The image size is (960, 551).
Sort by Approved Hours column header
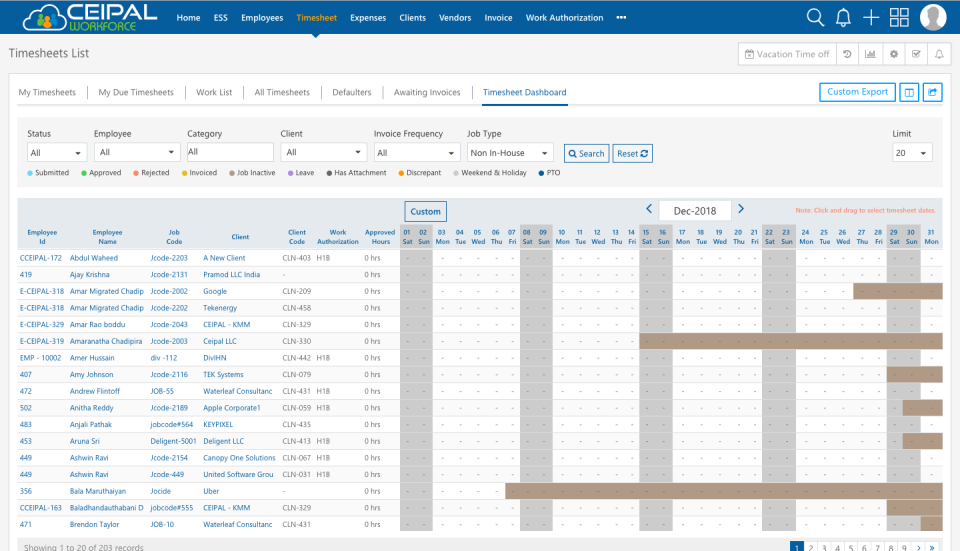tap(380, 237)
